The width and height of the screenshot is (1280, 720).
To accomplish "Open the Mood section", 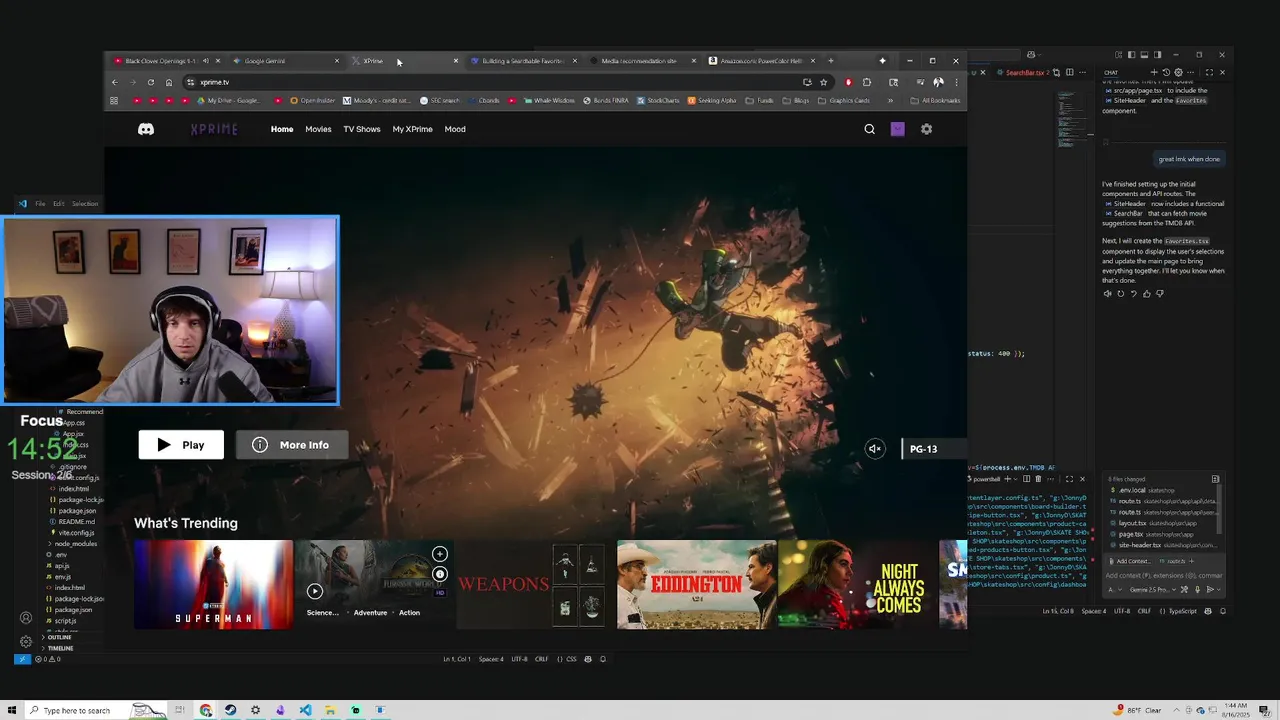I will [x=455, y=129].
